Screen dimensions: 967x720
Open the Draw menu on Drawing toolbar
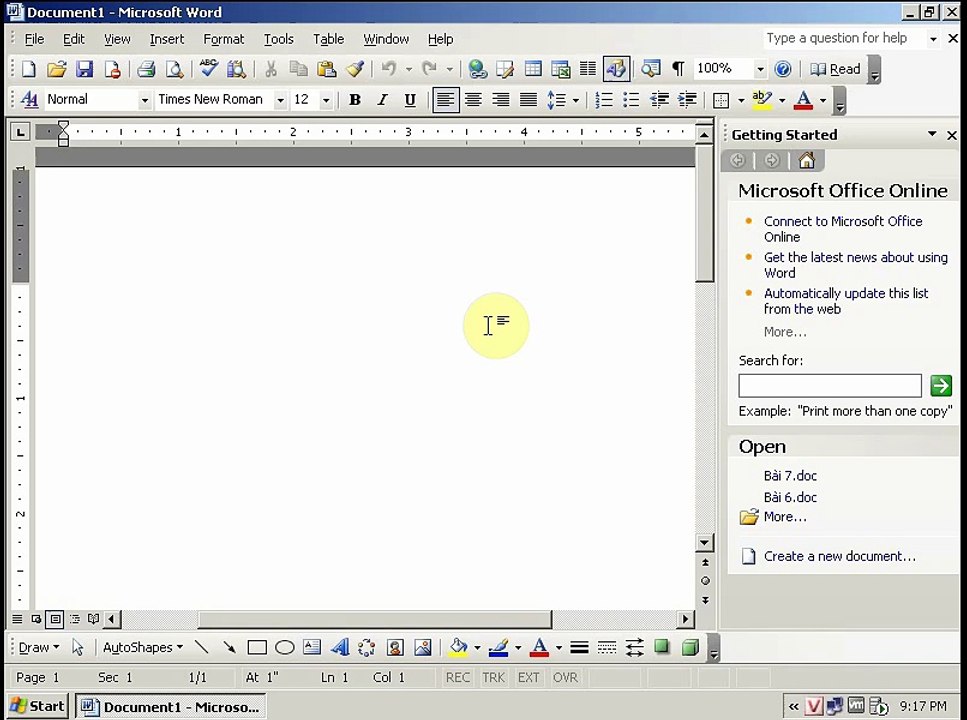[x=38, y=647]
